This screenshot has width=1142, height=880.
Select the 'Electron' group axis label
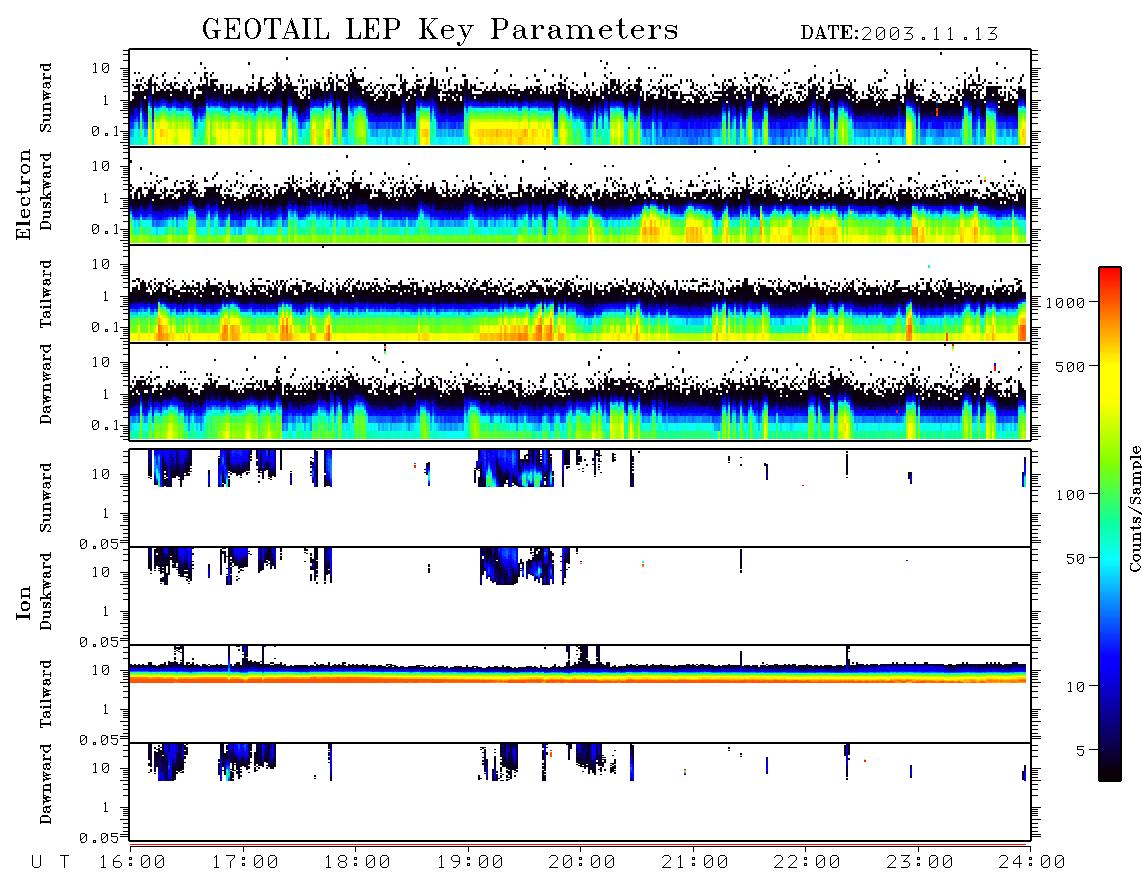point(24,194)
